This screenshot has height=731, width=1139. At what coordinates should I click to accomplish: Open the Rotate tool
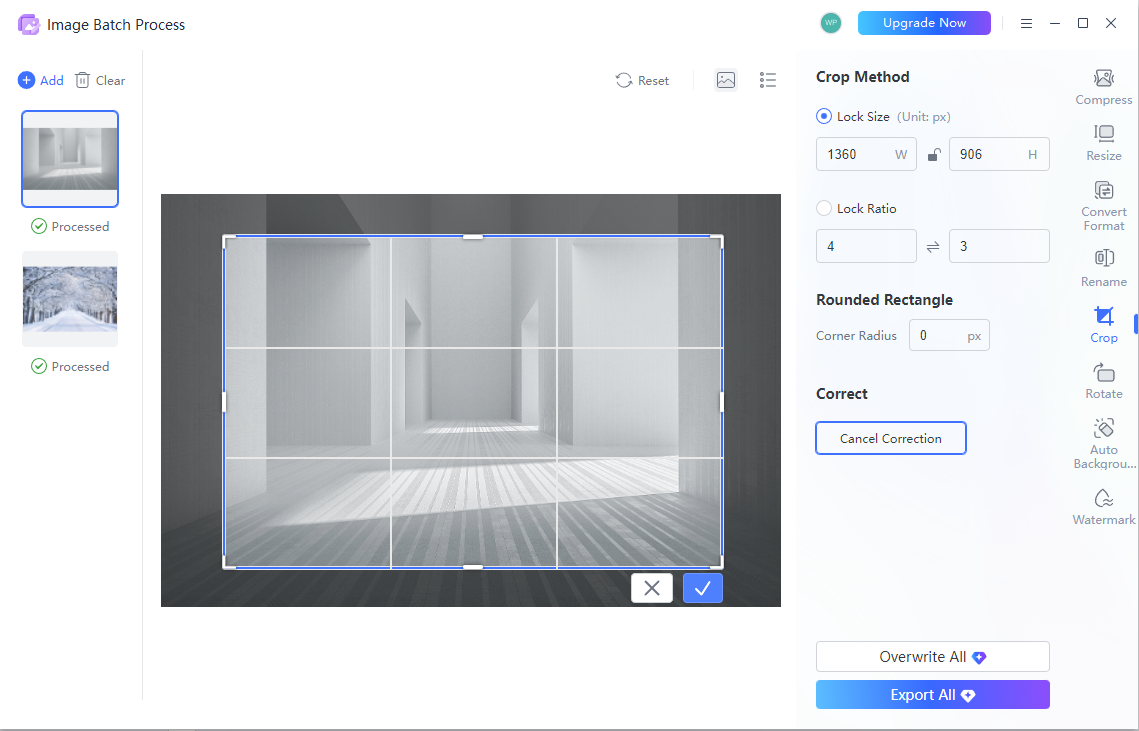(1103, 381)
